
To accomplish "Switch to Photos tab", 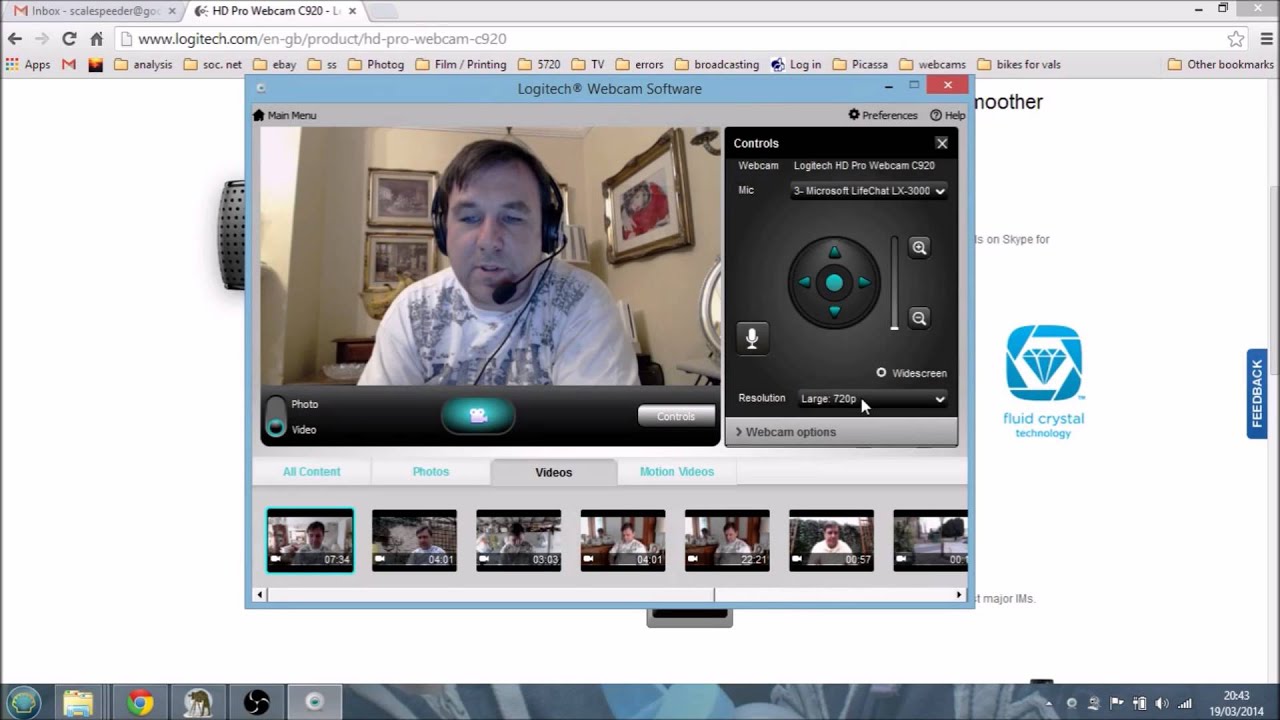I will pyautogui.click(x=431, y=472).
